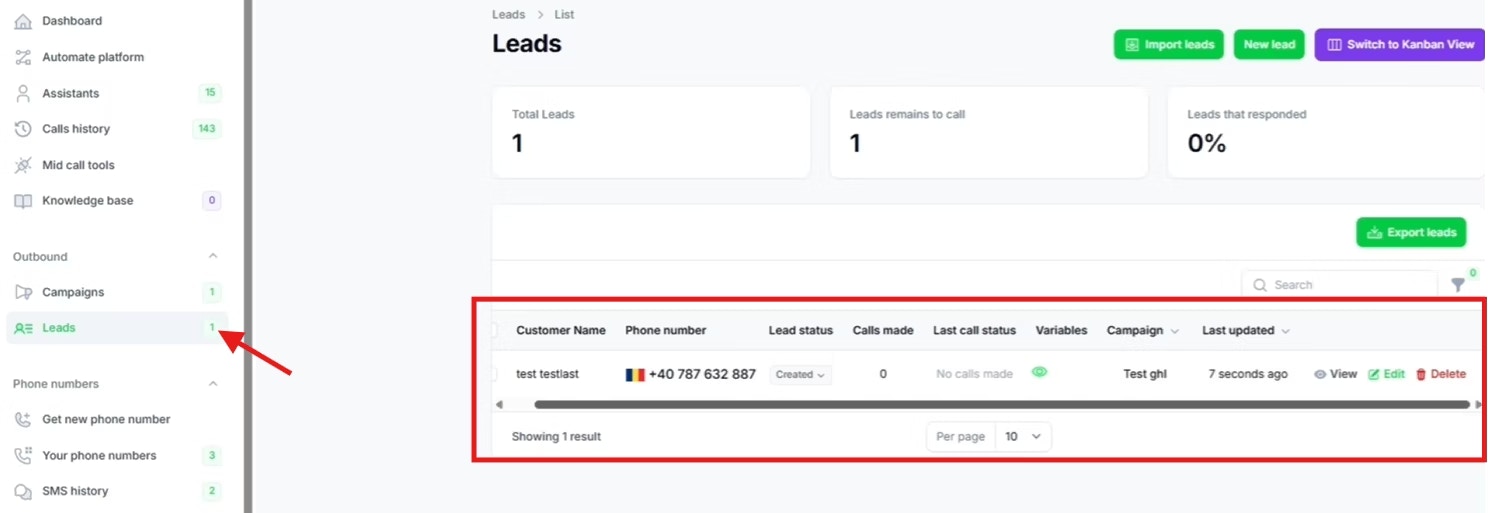Click the No calls made status text
Image resolution: width=1488 pixels, height=513 pixels.
[974, 374]
